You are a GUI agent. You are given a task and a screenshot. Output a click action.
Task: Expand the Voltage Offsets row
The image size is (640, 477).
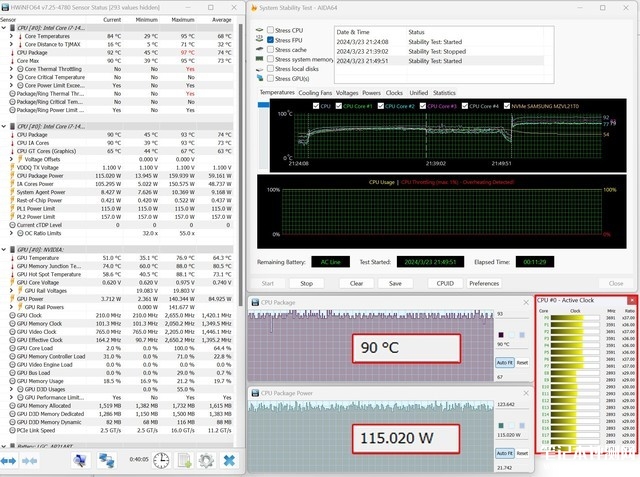(11, 159)
